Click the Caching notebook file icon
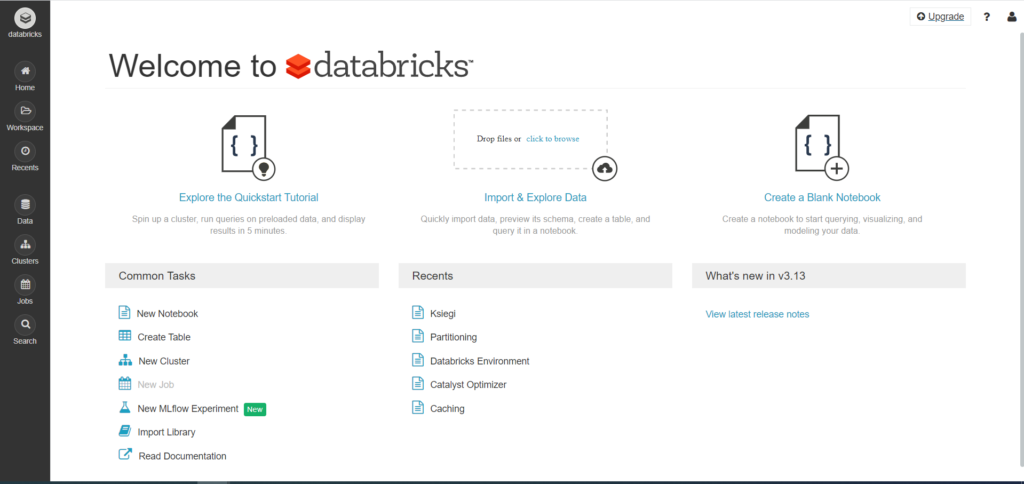 (418, 408)
